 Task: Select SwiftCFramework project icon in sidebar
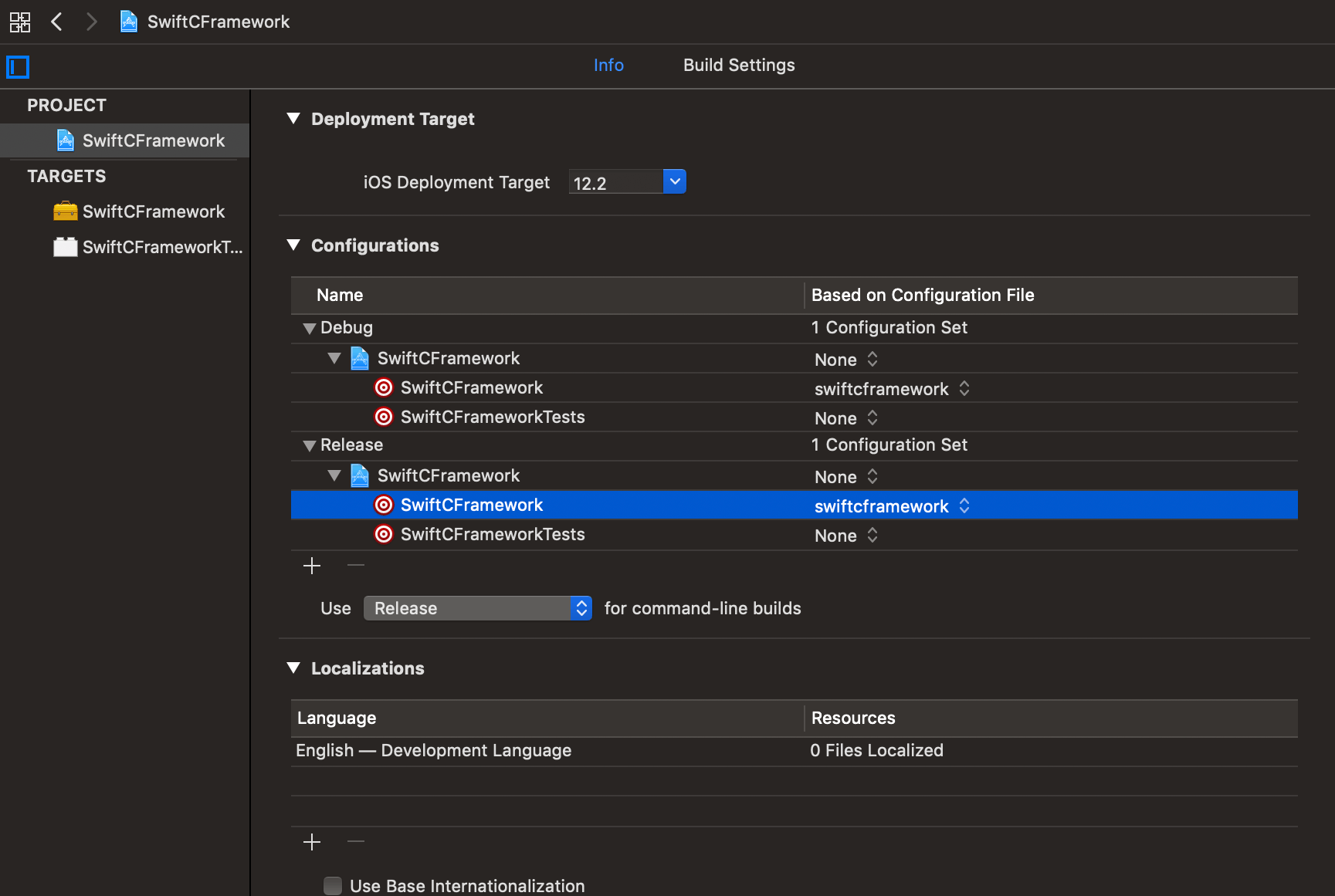tap(66, 140)
